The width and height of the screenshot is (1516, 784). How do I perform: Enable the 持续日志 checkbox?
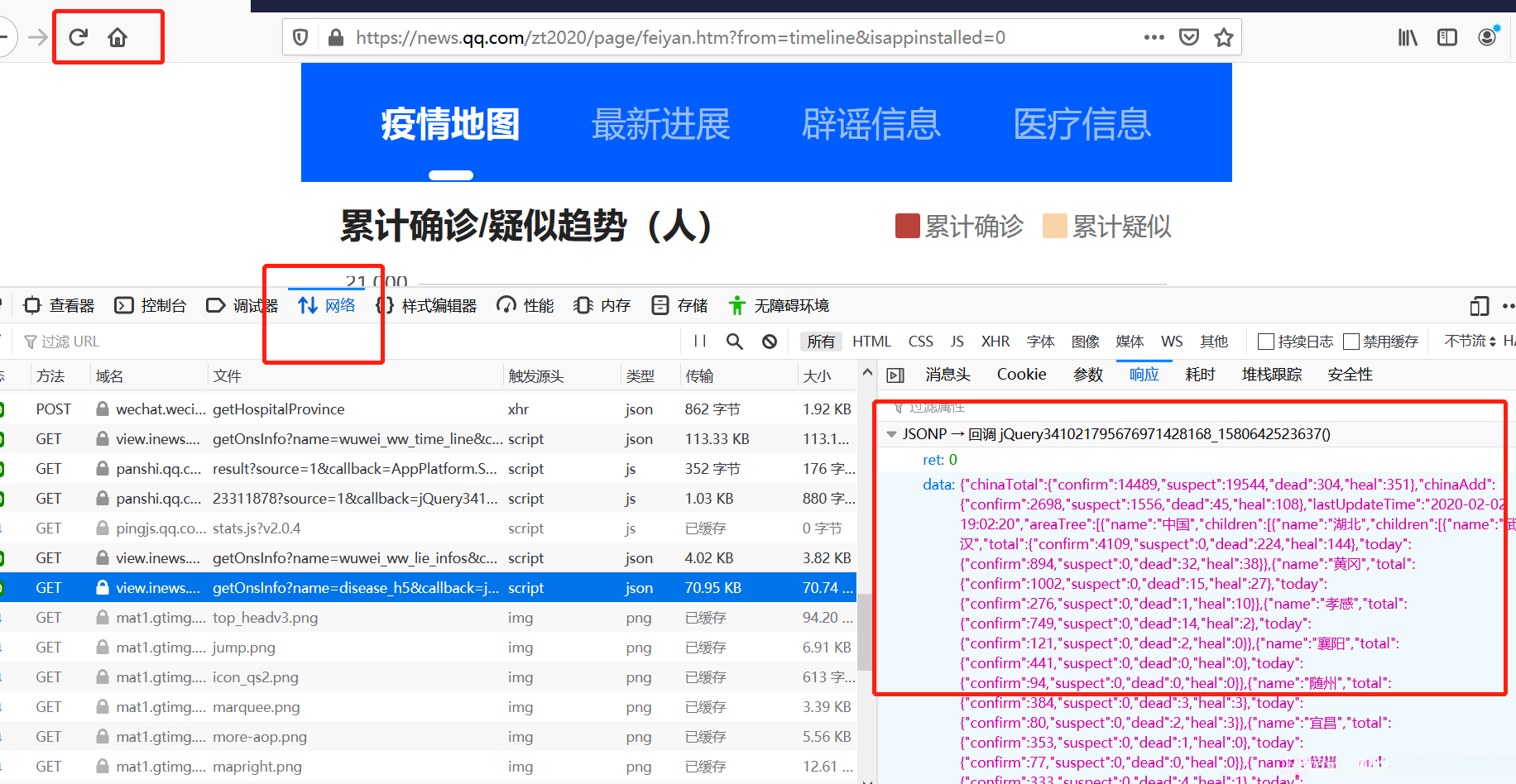[1266, 342]
